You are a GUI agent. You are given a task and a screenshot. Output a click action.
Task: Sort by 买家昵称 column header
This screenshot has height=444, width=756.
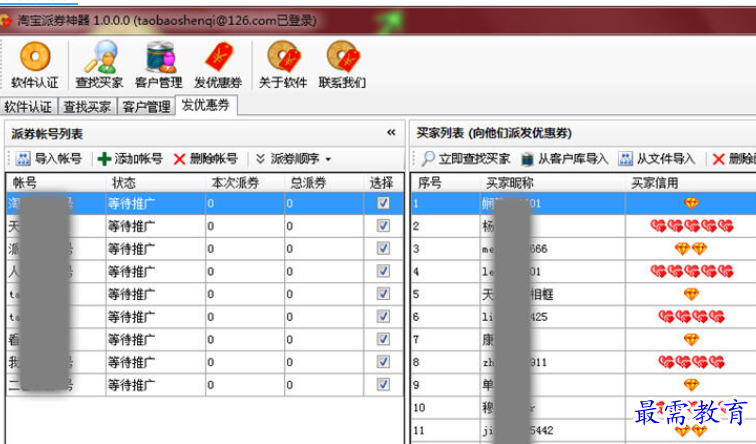(x=553, y=183)
